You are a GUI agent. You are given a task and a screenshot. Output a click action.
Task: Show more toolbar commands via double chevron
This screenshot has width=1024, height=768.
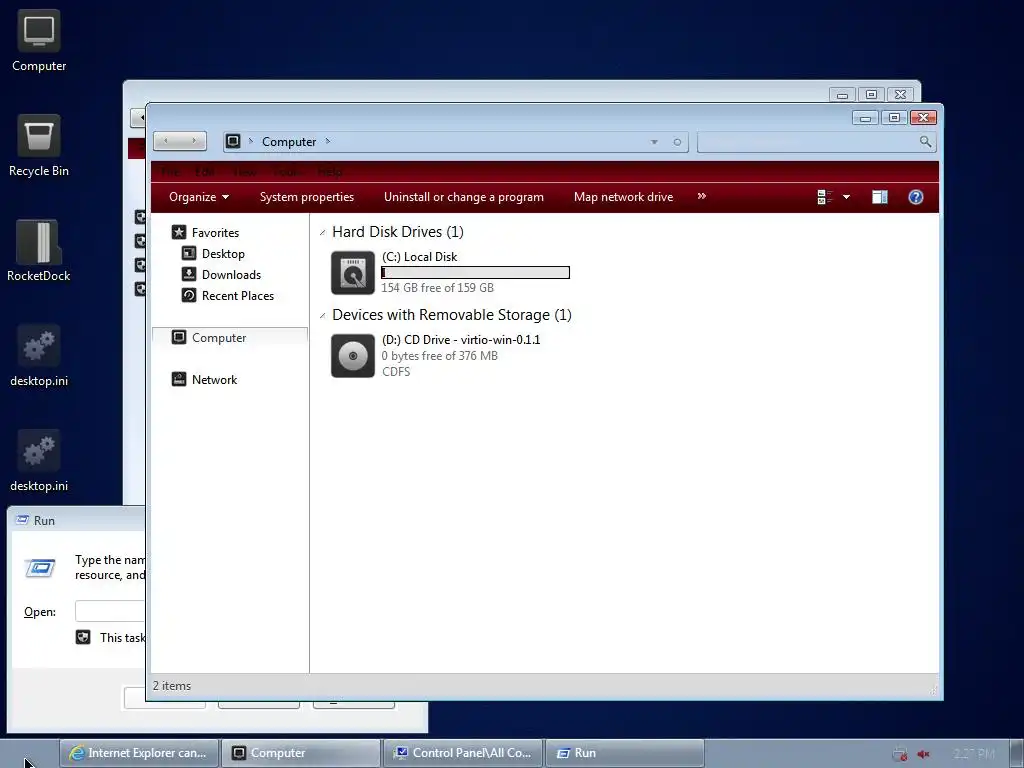pyautogui.click(x=701, y=196)
